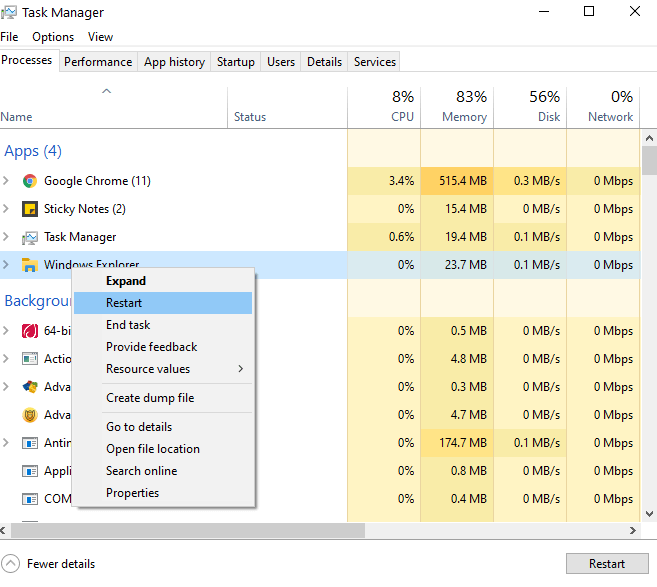The height and width of the screenshot is (587, 657).
Task: Click the shield icon of second Adva process
Action: [x=30, y=415]
